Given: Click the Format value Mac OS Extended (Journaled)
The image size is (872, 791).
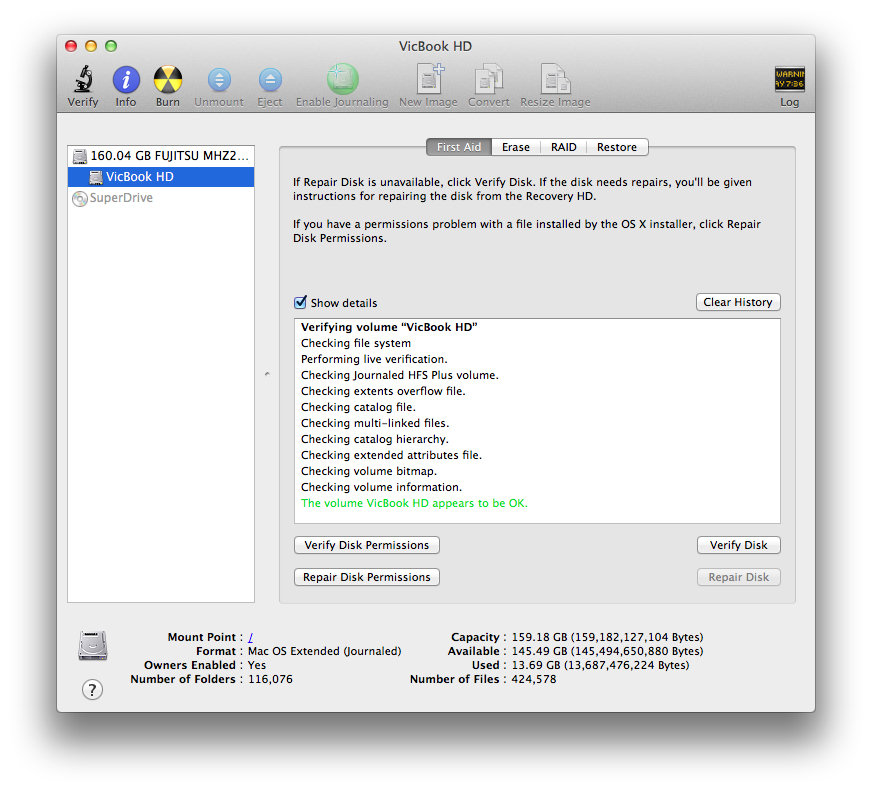Looking at the screenshot, I should (324, 651).
